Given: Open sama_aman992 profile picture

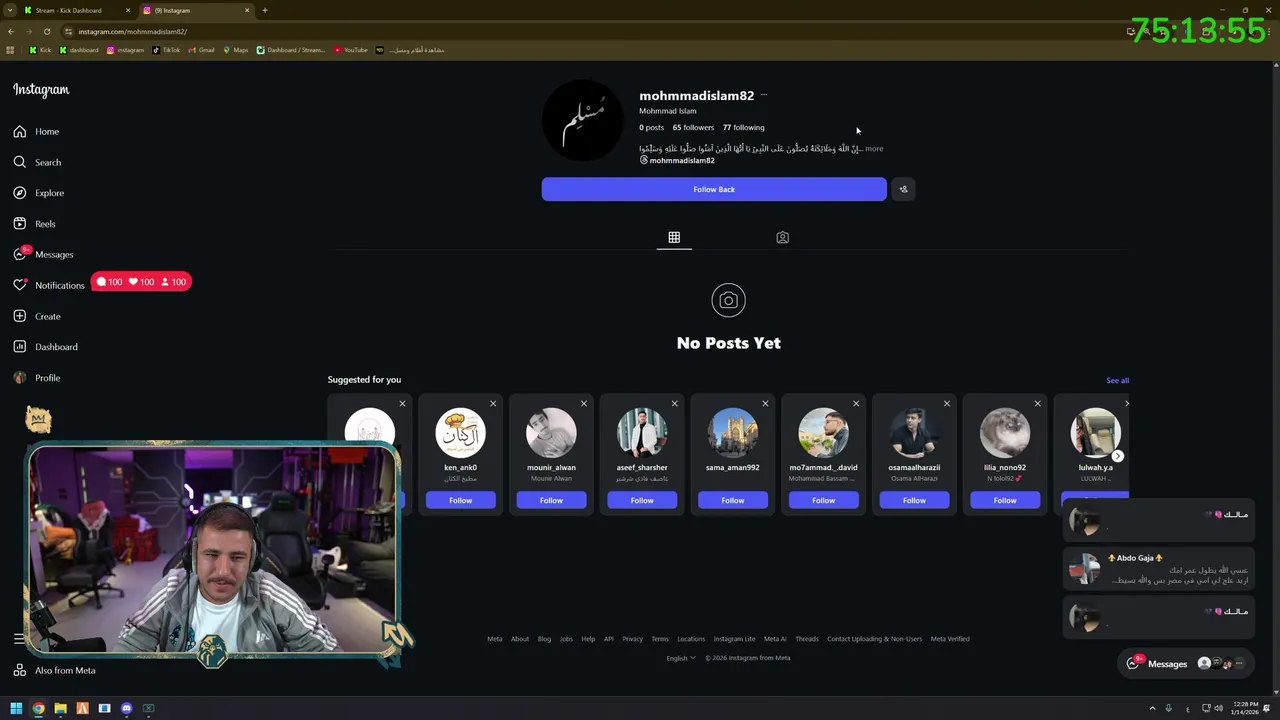Looking at the screenshot, I should pyautogui.click(x=733, y=433).
